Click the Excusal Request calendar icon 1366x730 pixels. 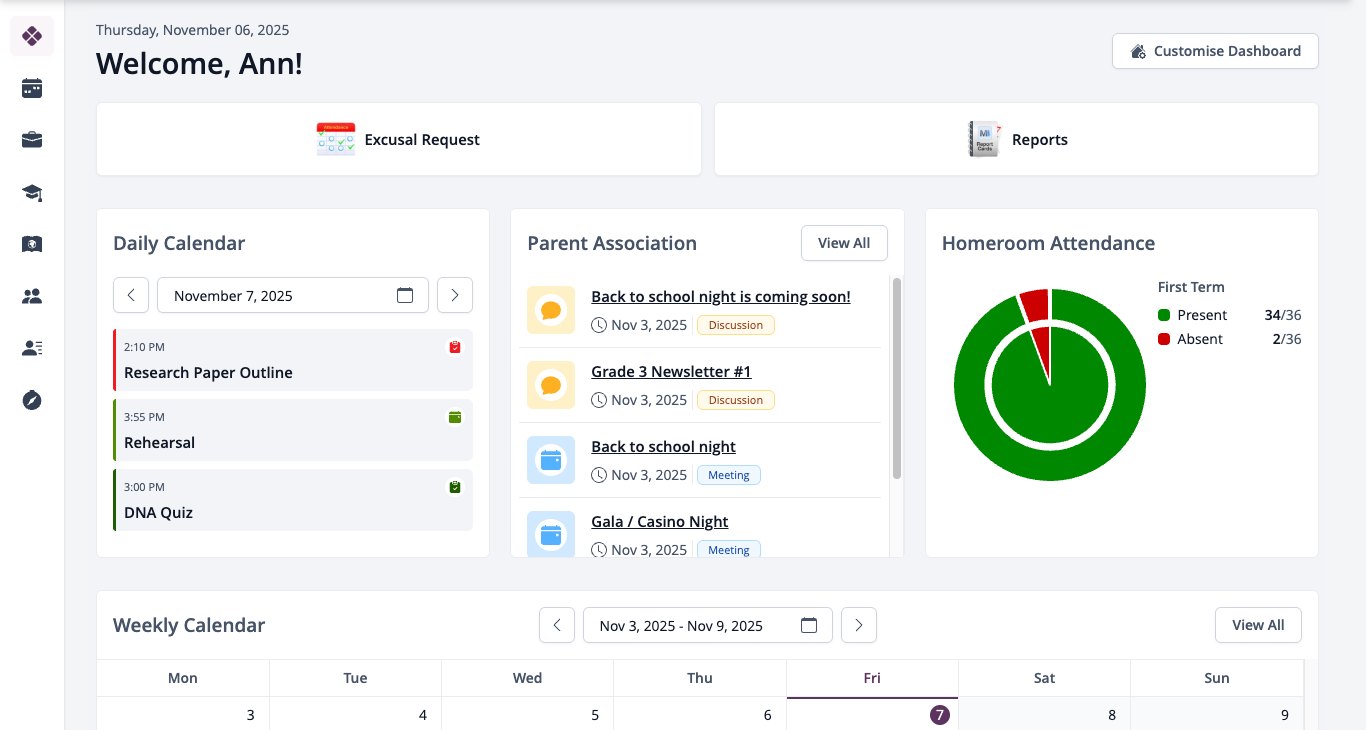click(336, 139)
